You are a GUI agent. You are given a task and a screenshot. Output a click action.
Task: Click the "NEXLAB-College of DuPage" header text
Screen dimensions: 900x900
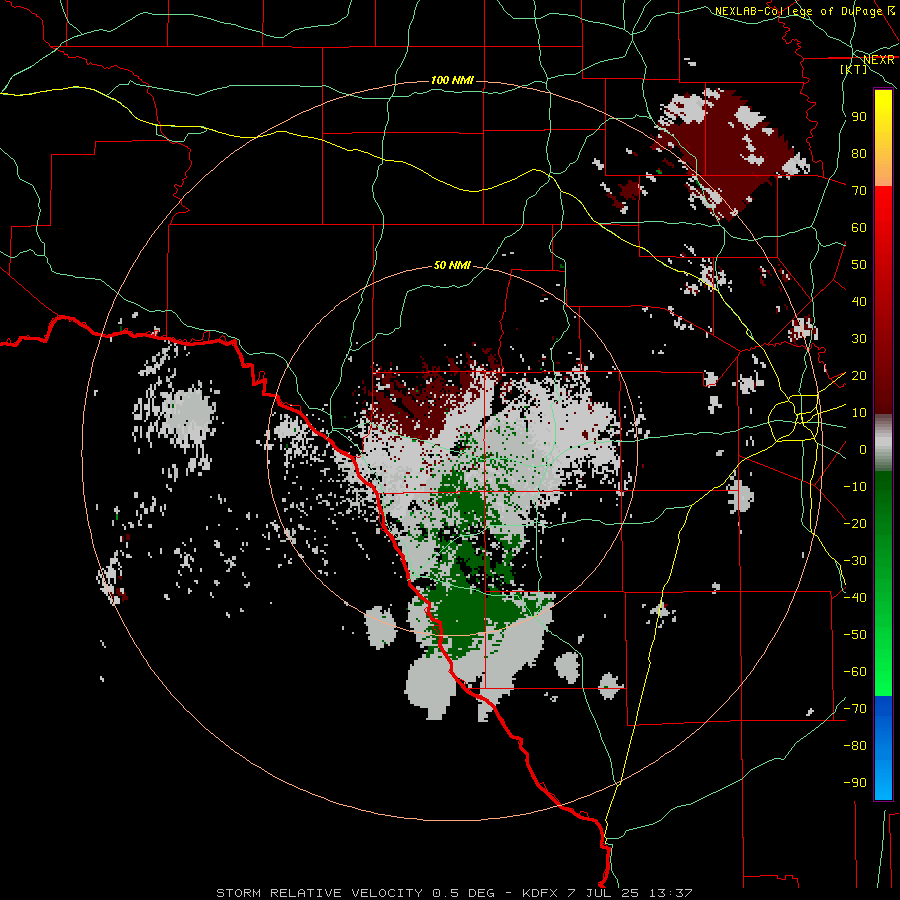tap(798, 11)
